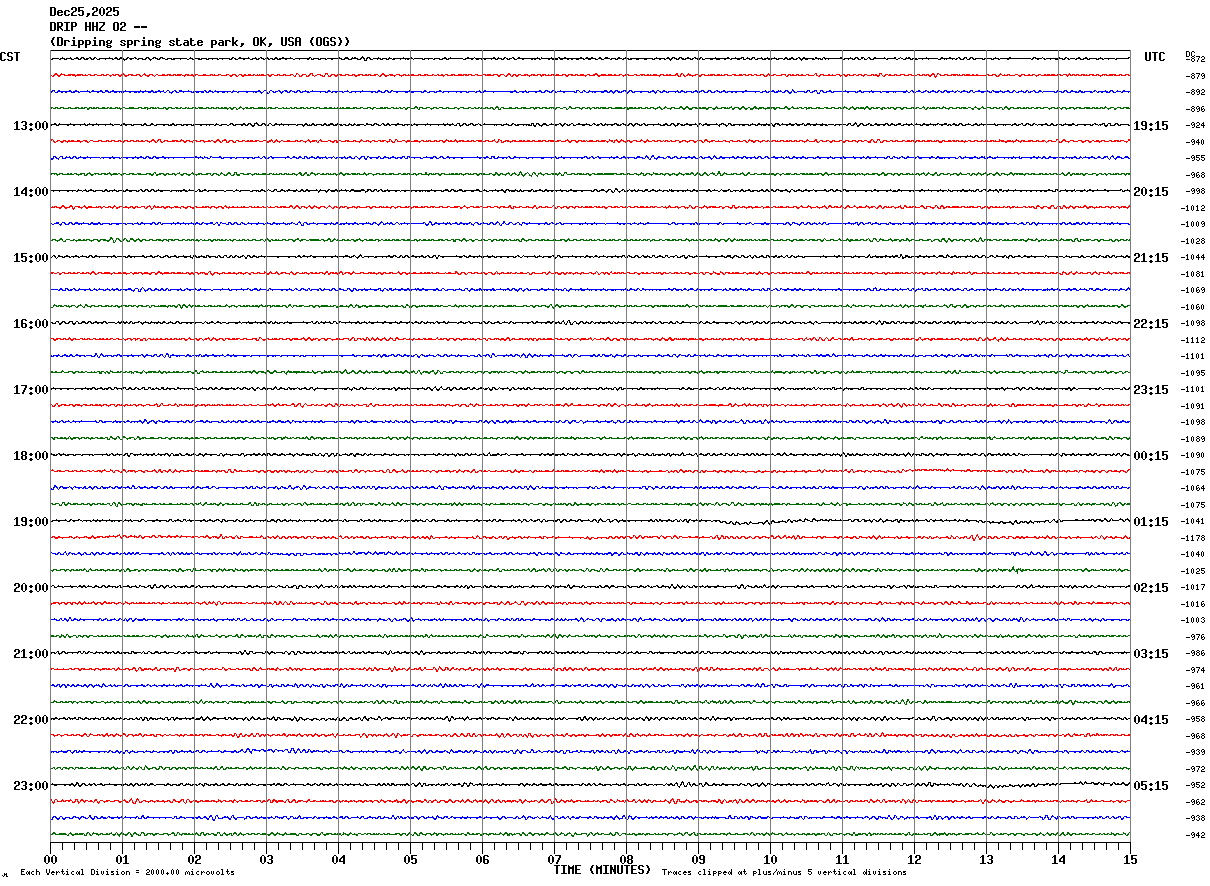Click the DC offset value -1064
Image resolution: width=1210 pixels, height=886 pixels.
pyautogui.click(x=1193, y=488)
